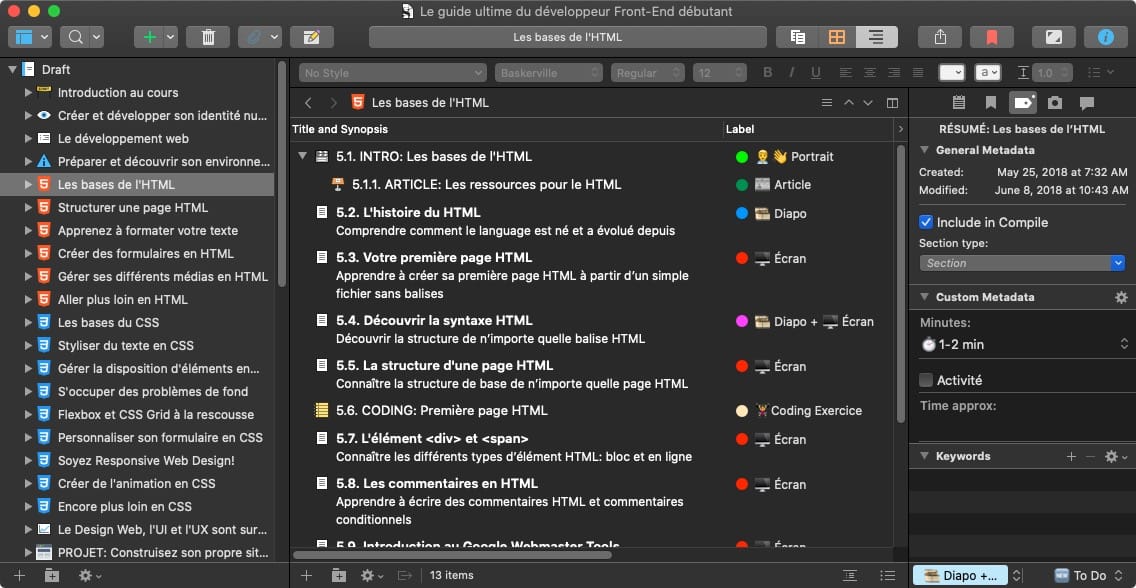This screenshot has width=1136, height=588.
Task: Click the Share toolbar icon
Action: point(939,37)
